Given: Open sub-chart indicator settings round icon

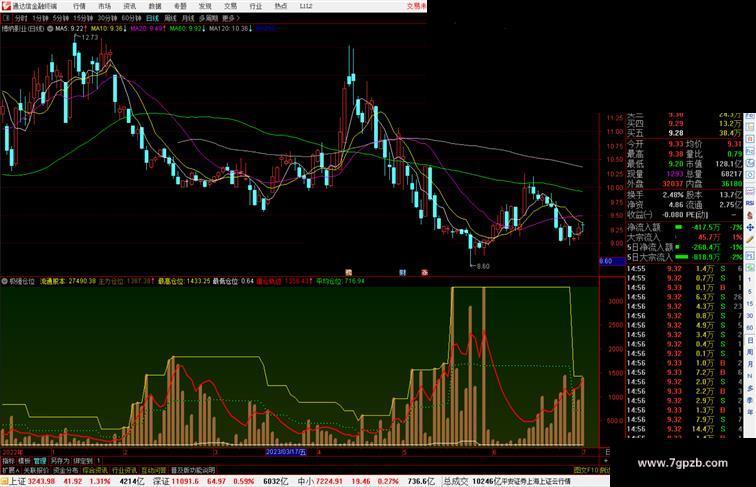Looking at the screenshot, I should 5,281.
